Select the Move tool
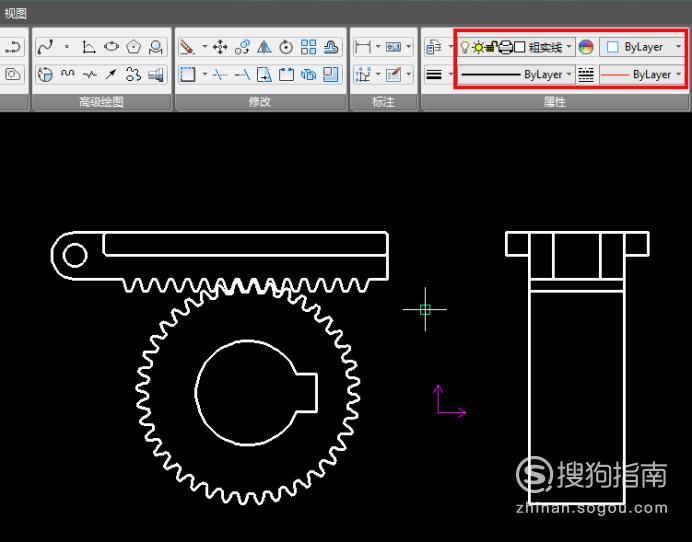 point(220,46)
